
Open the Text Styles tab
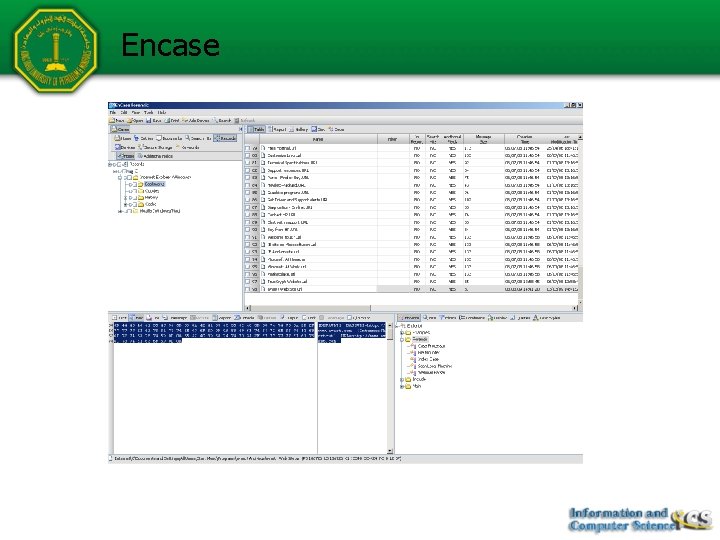click(x=546, y=318)
